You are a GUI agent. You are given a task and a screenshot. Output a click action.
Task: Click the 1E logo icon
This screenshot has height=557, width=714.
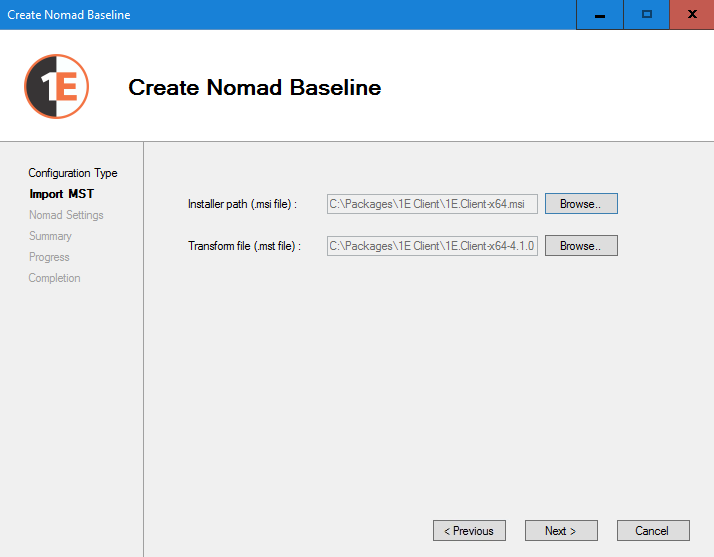[x=56, y=87]
